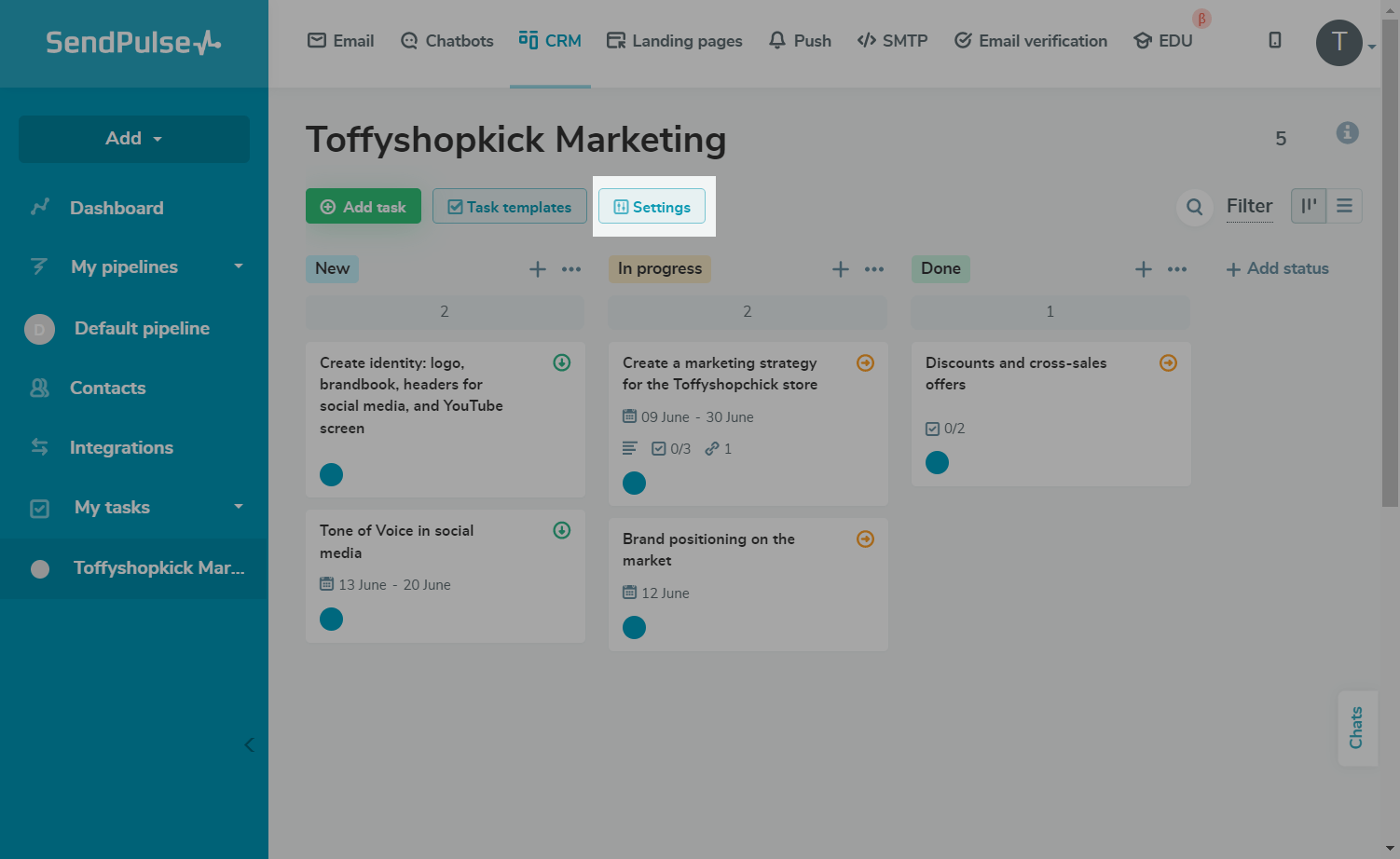Switch to the Email tab
The image size is (1400, 859).
pyautogui.click(x=341, y=41)
